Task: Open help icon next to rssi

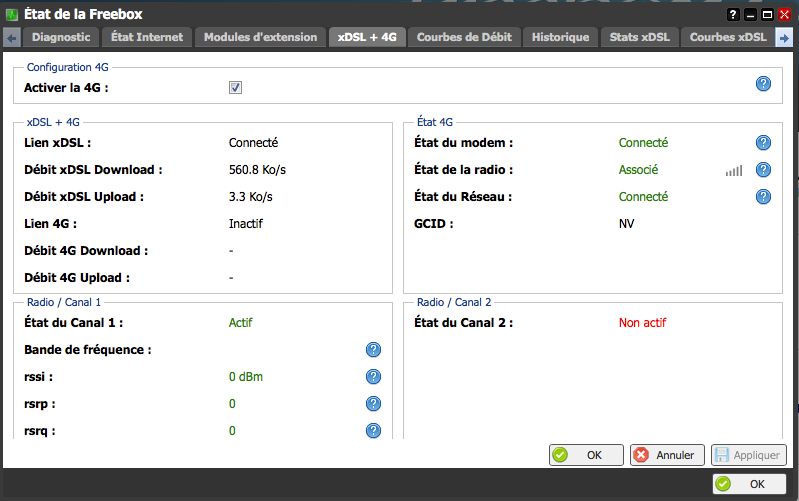Action: (374, 377)
